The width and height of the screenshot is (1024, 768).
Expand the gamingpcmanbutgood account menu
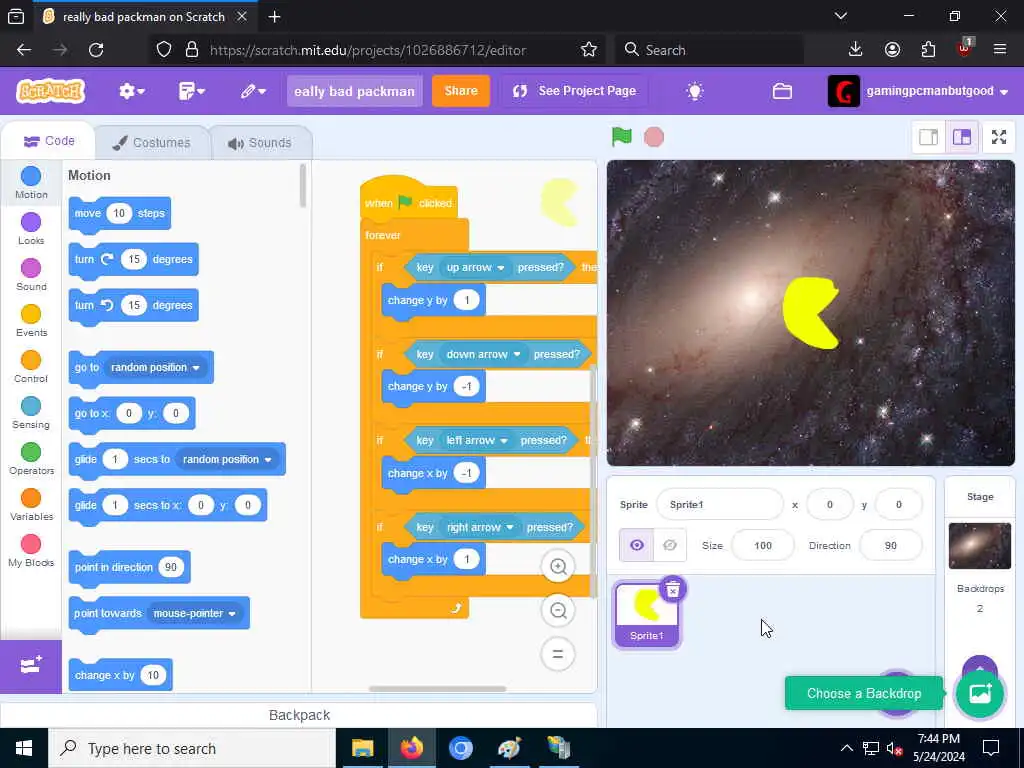pyautogui.click(x=918, y=91)
